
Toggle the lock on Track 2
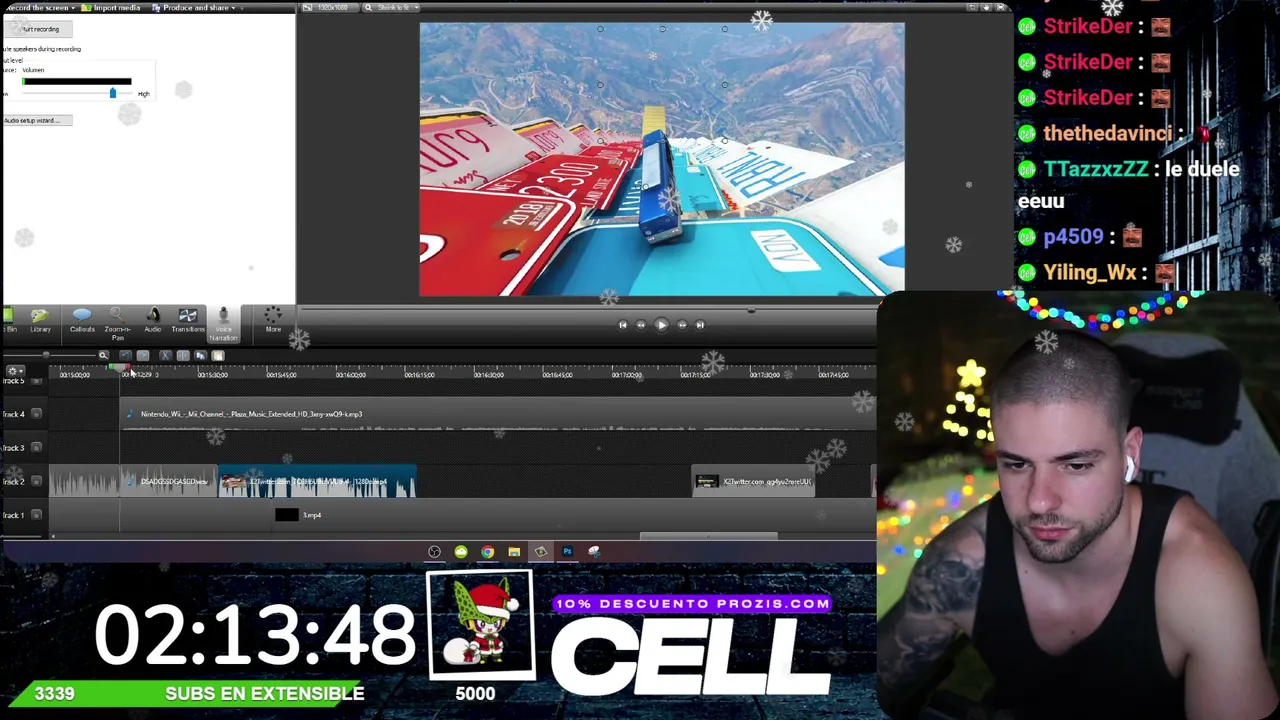coord(37,481)
